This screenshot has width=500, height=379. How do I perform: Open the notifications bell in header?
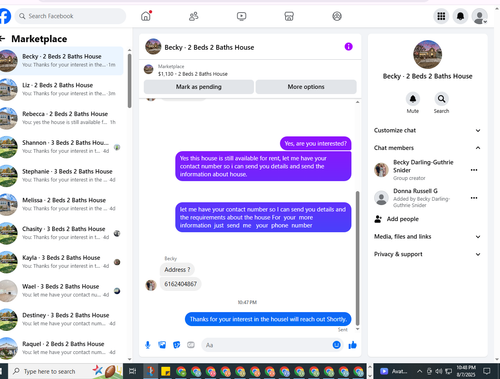[460, 16]
